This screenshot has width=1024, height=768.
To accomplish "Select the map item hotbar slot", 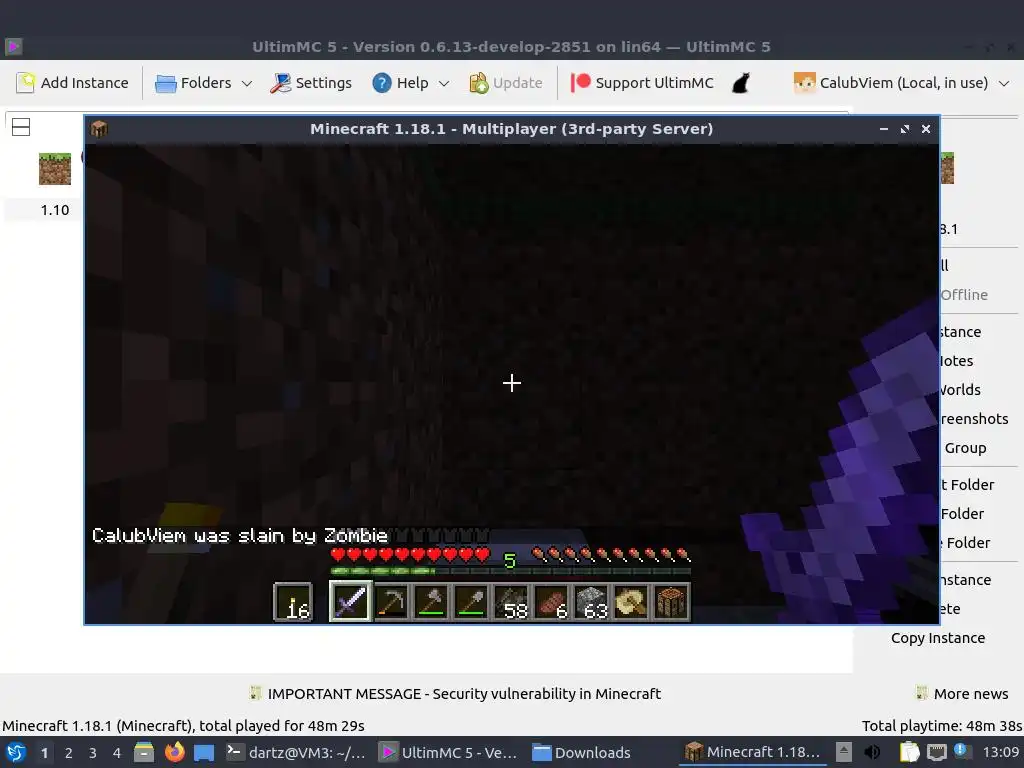I will point(631,601).
